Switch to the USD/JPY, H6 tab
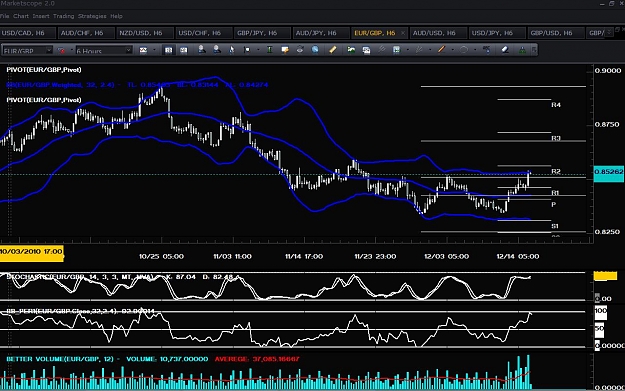This screenshot has height=391, width=625. coord(497,33)
